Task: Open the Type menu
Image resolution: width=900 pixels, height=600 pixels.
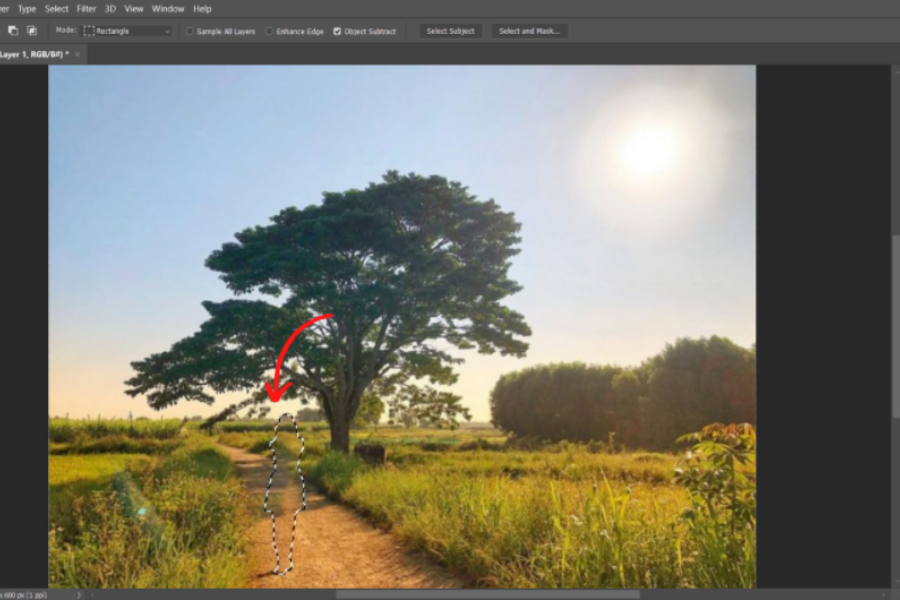Action: (27, 9)
